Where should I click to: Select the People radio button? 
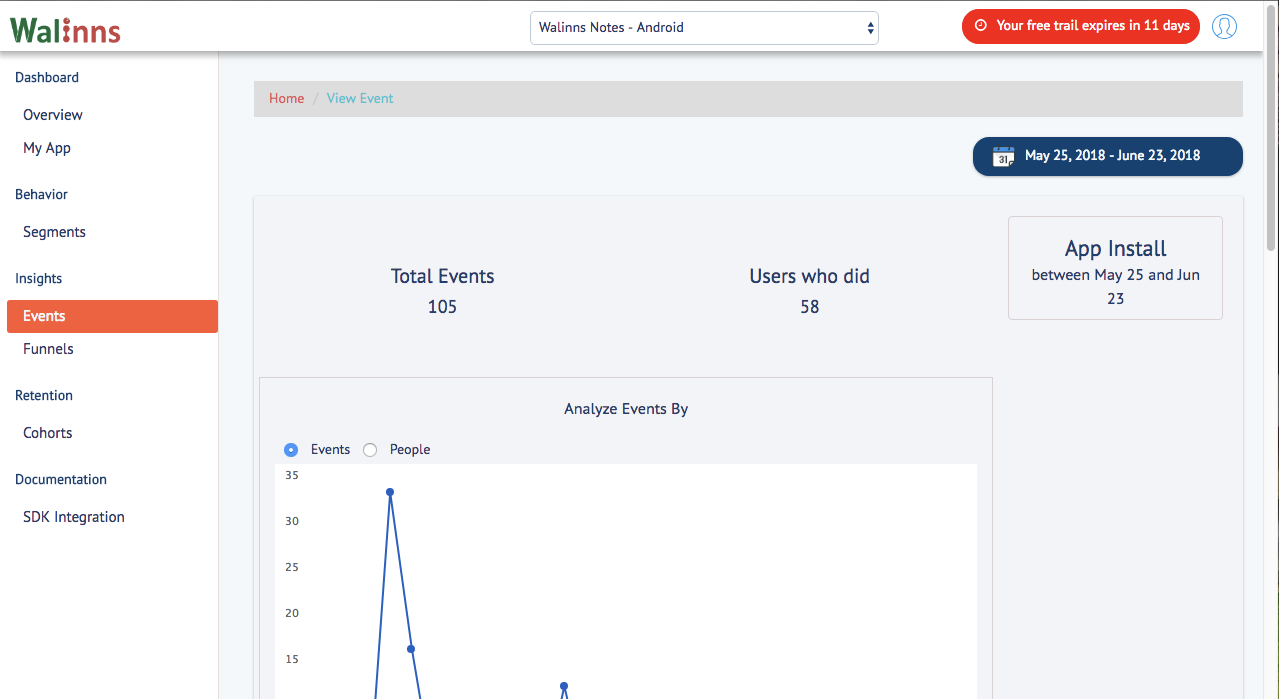click(x=370, y=450)
